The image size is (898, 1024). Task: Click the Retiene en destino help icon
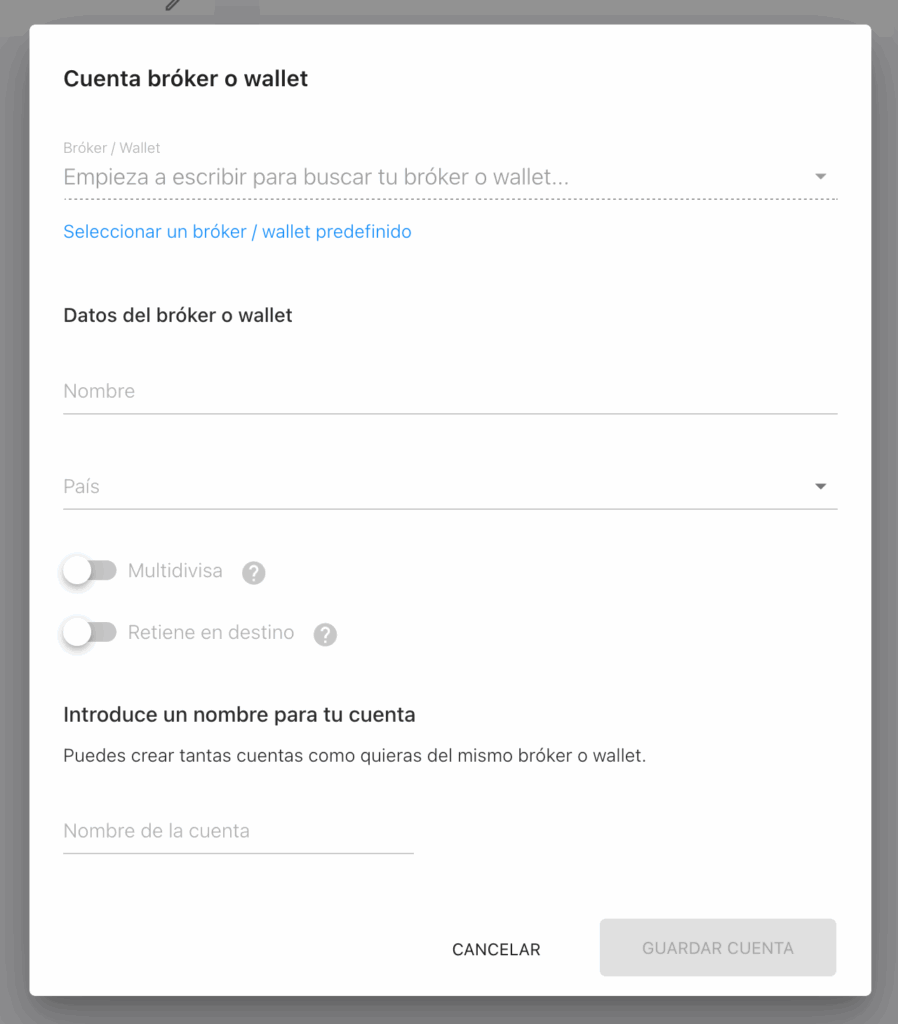pyautogui.click(x=325, y=634)
